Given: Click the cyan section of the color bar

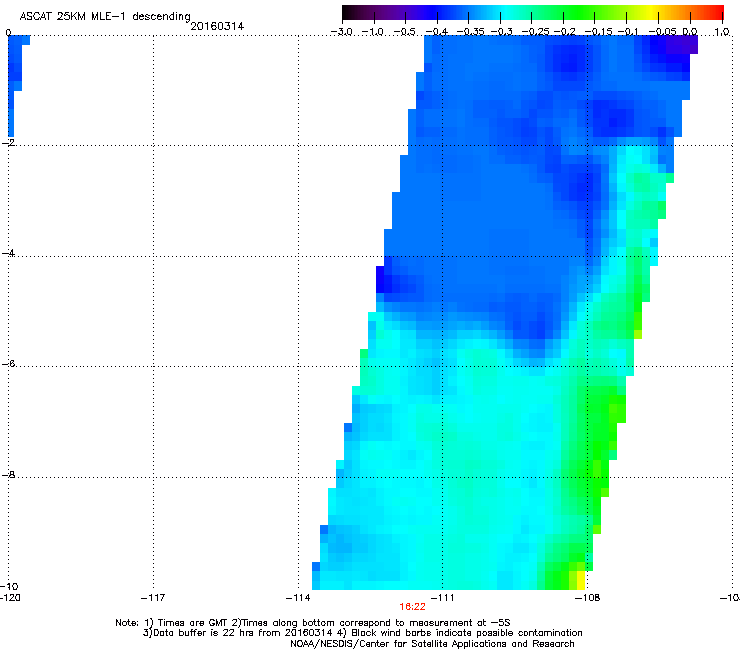Looking at the screenshot, I should coord(505,13).
